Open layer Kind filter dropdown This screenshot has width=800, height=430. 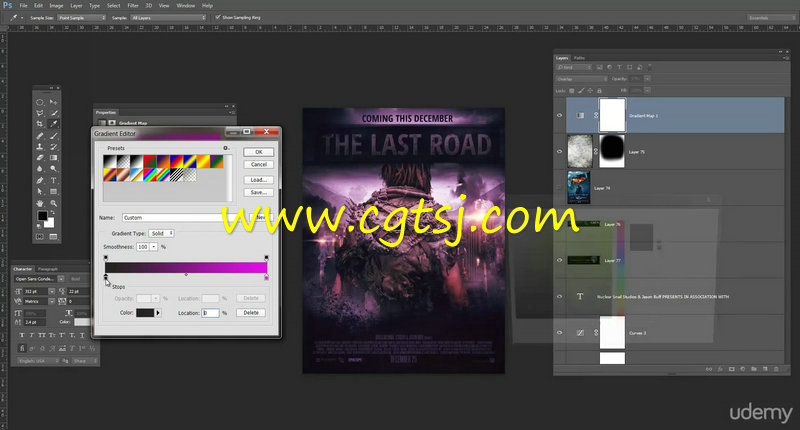pyautogui.click(x=574, y=67)
